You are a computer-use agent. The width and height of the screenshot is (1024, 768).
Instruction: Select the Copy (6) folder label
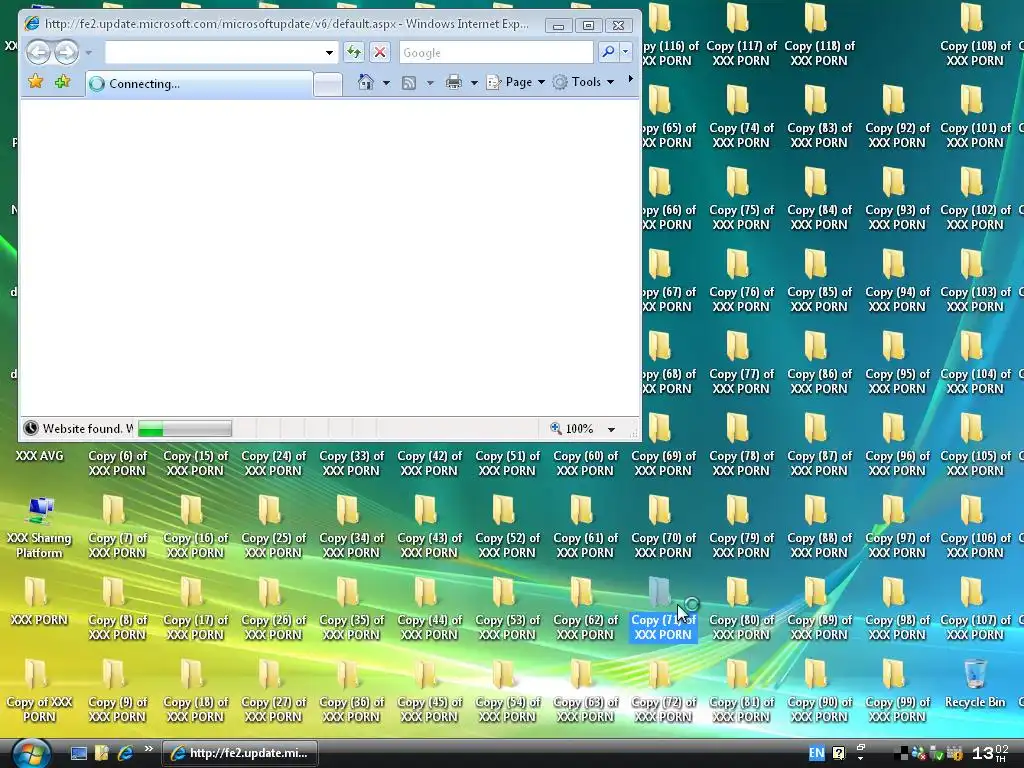pyautogui.click(x=118, y=463)
